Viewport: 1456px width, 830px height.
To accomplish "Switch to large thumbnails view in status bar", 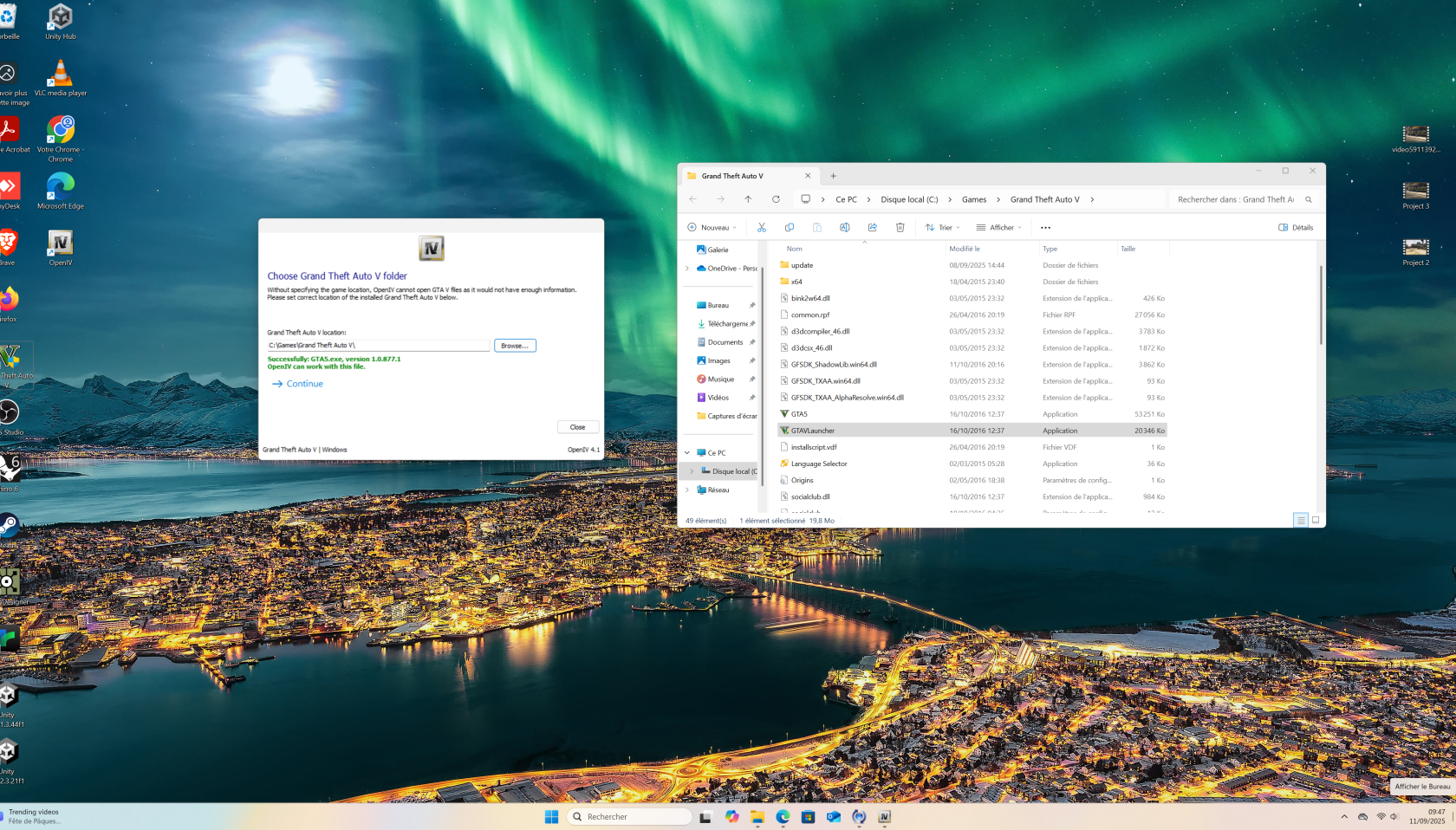I will (1316, 521).
